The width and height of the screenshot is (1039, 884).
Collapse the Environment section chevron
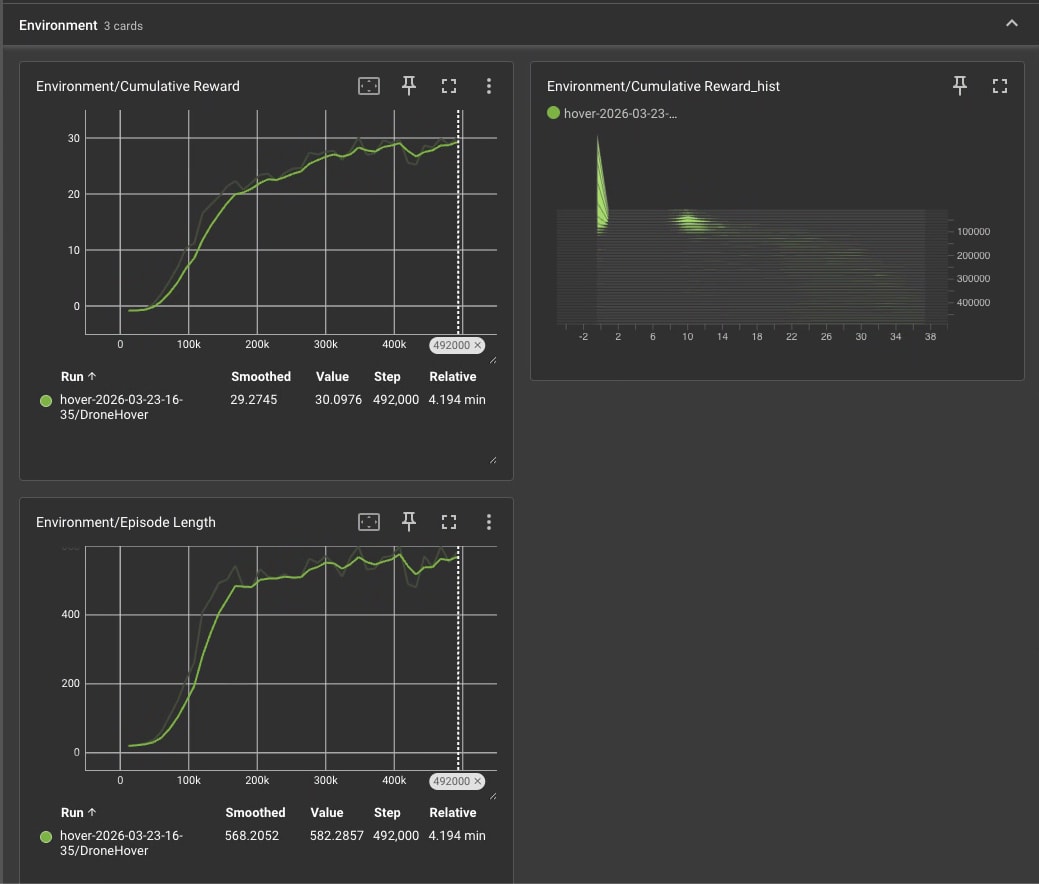(x=1011, y=24)
